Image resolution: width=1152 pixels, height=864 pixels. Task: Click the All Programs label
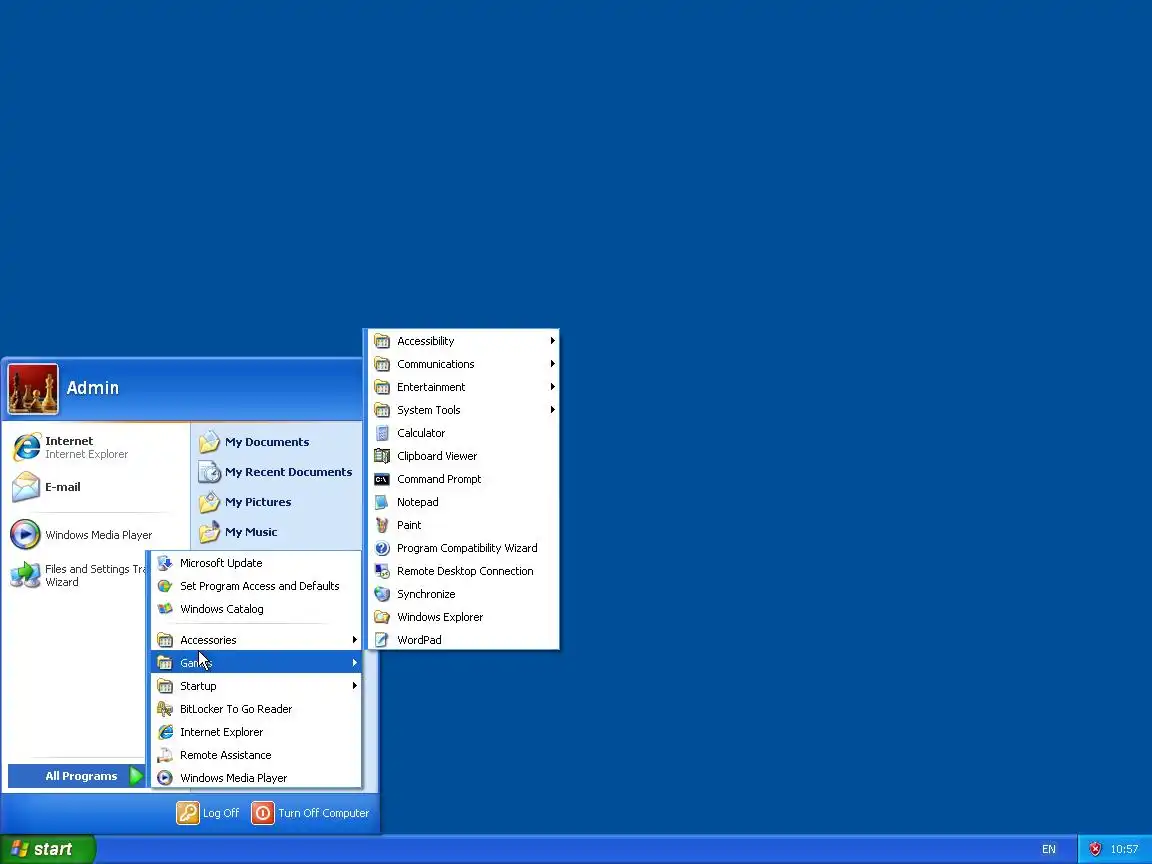click(x=81, y=776)
